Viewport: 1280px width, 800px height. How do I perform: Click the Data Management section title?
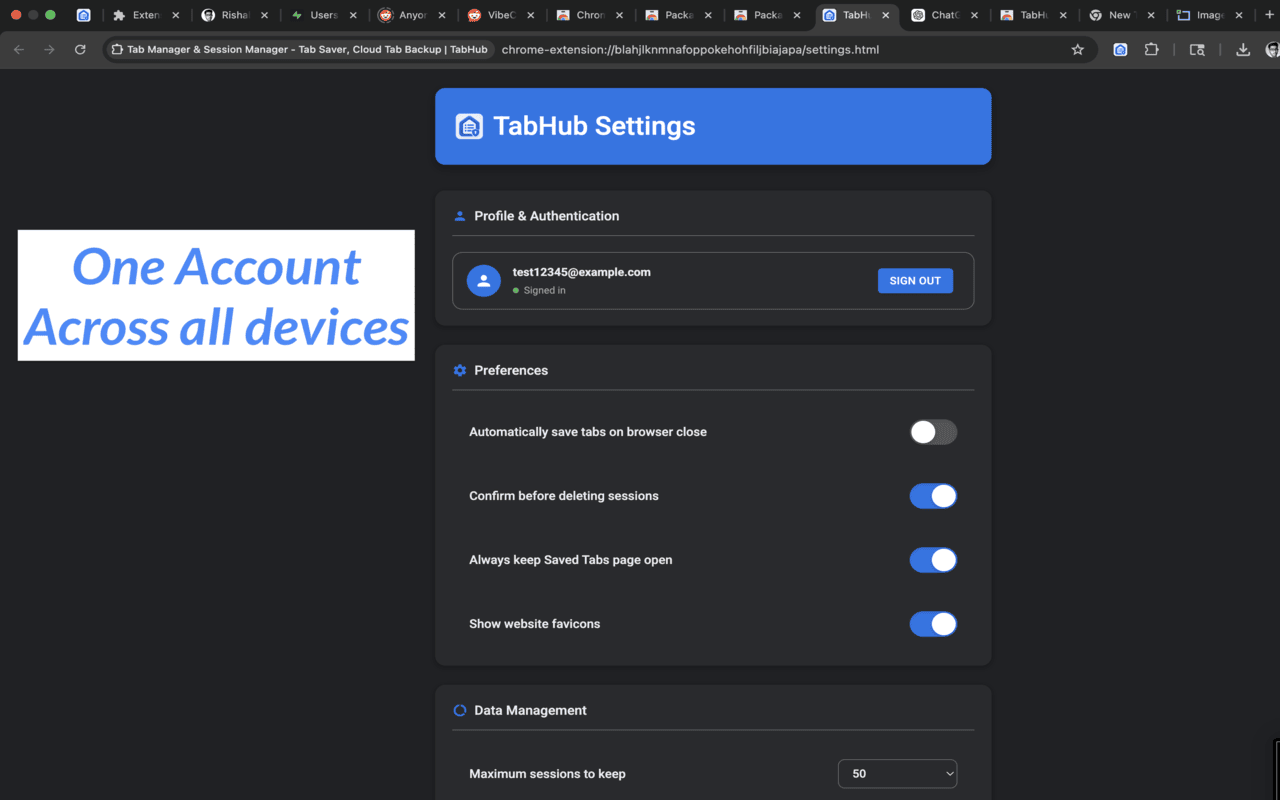coord(530,710)
